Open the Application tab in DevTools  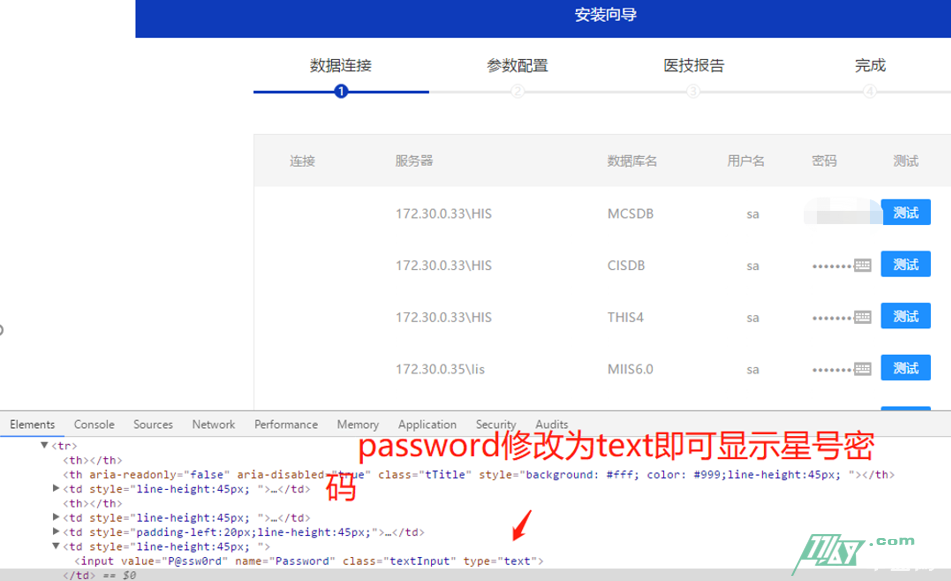427,424
